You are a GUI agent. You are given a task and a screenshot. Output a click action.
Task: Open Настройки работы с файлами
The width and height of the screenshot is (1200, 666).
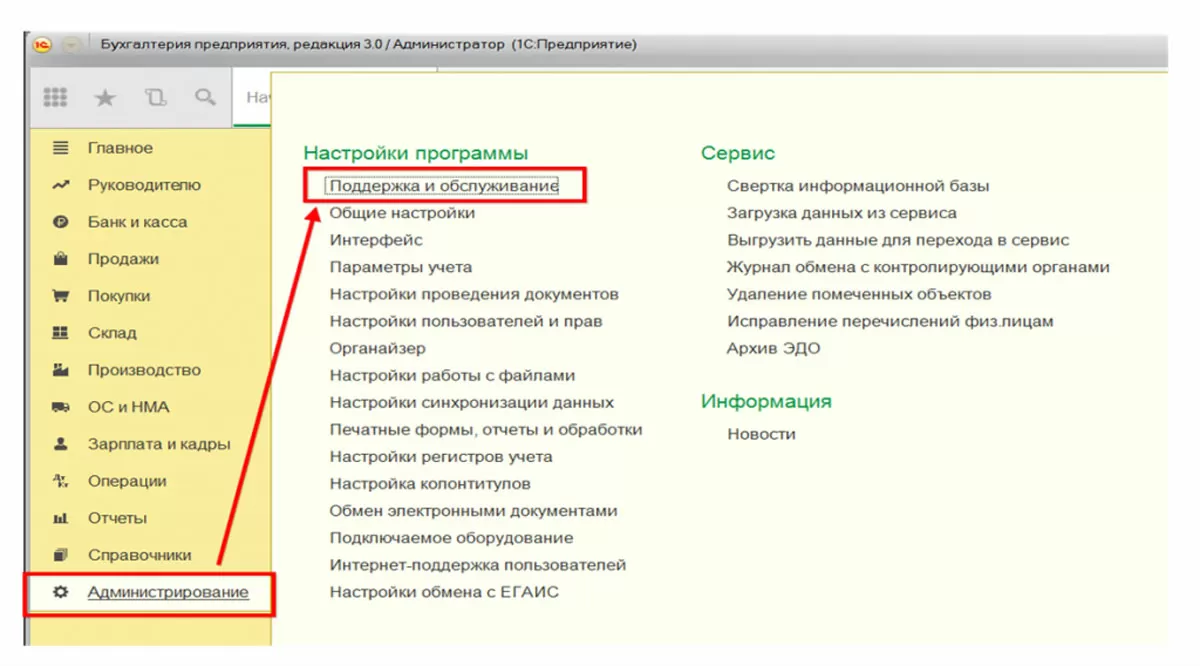click(x=452, y=375)
